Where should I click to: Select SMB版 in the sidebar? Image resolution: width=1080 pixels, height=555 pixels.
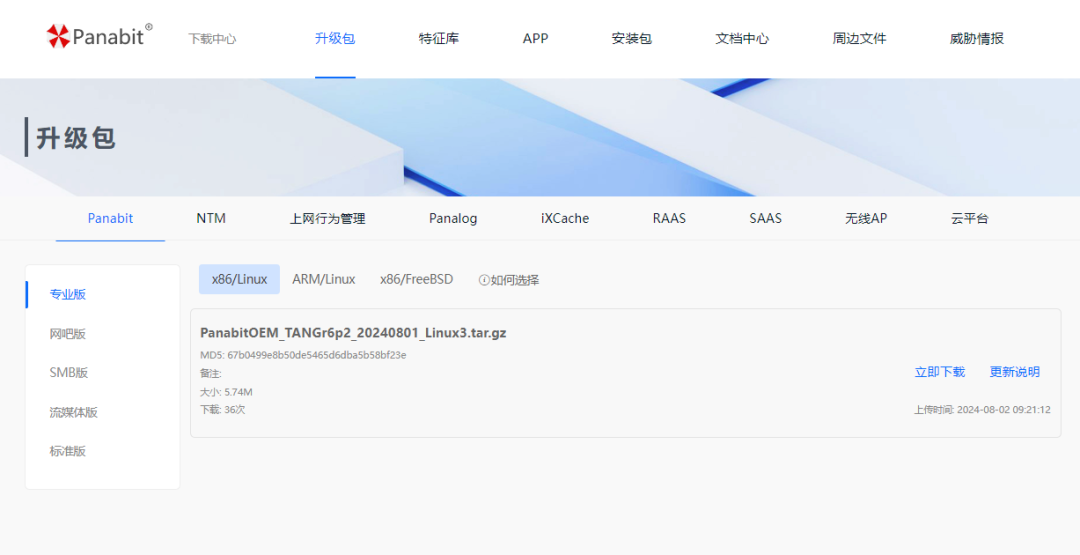click(69, 373)
